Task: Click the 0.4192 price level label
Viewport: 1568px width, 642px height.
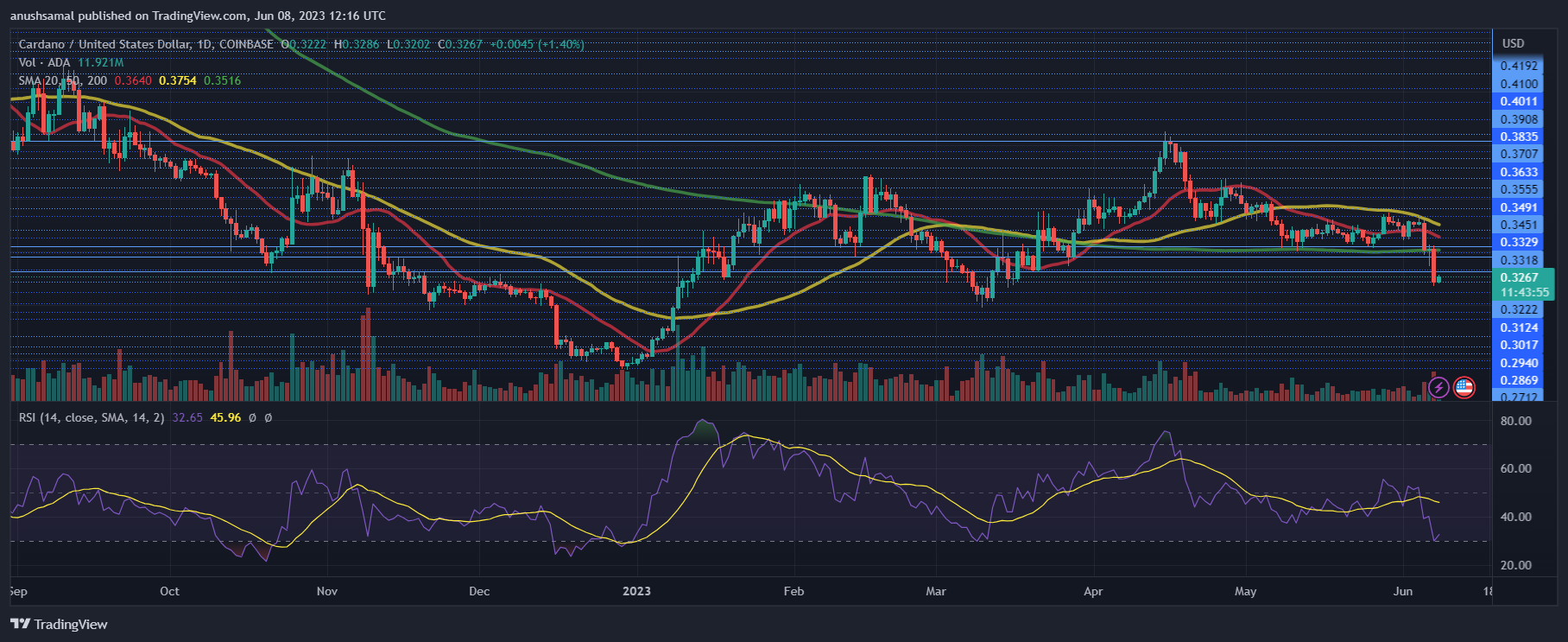Action: 1519,66
